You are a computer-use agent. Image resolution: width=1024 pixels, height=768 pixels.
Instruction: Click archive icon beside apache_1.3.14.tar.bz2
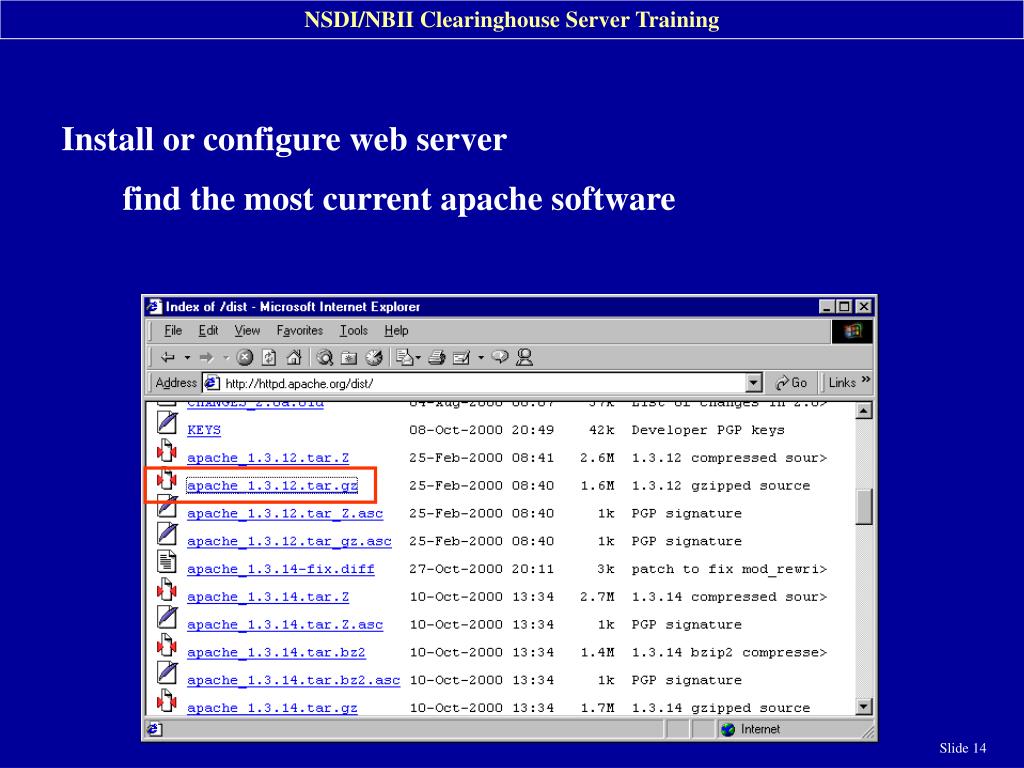(x=167, y=645)
